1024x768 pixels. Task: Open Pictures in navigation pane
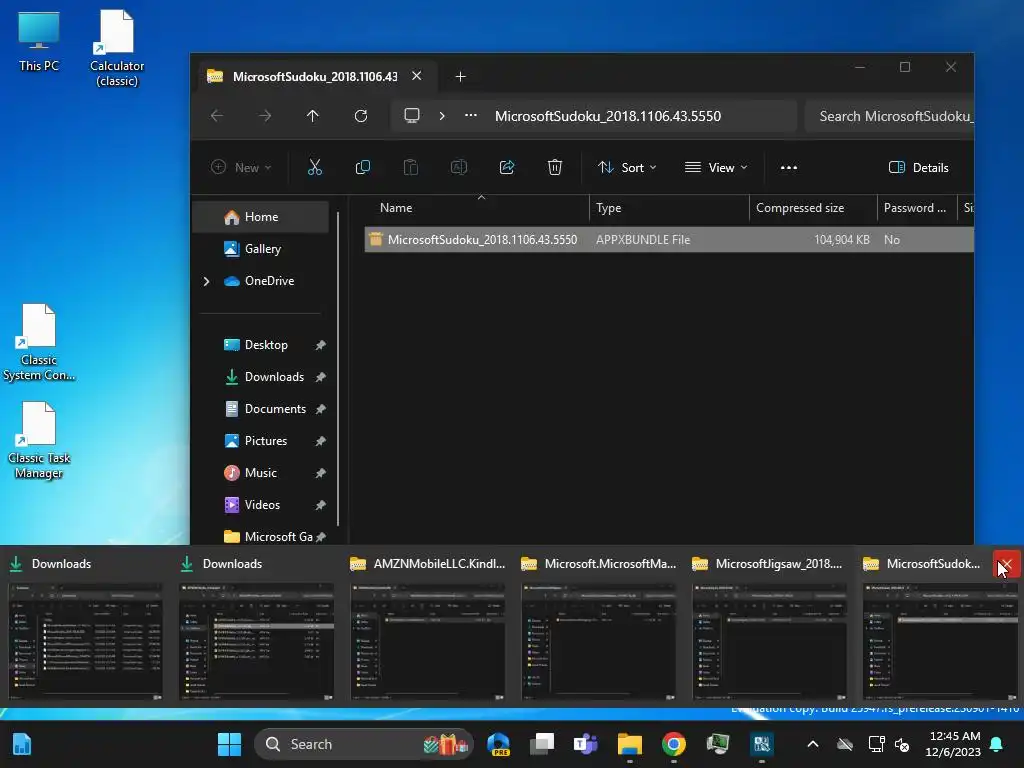coord(265,441)
